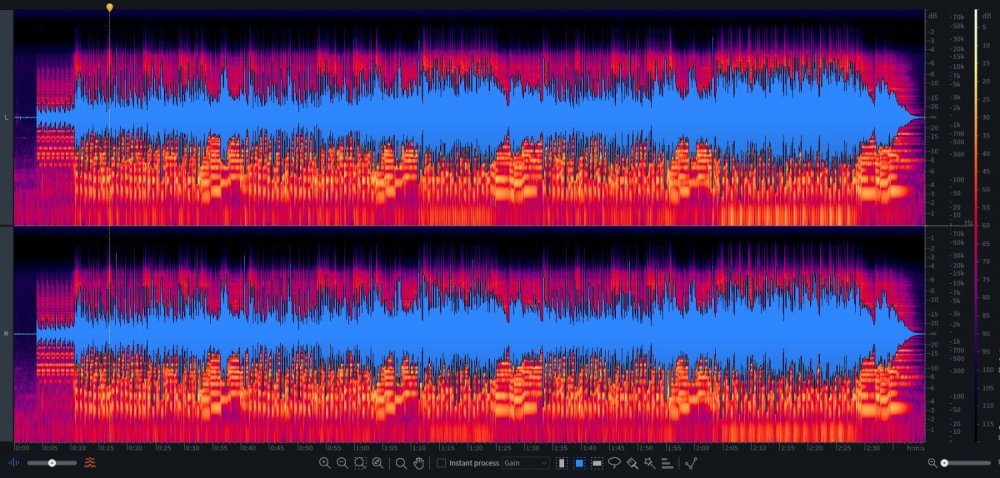Zoom to the current selection
Viewport: 1000px width, 478px height.
(360, 463)
